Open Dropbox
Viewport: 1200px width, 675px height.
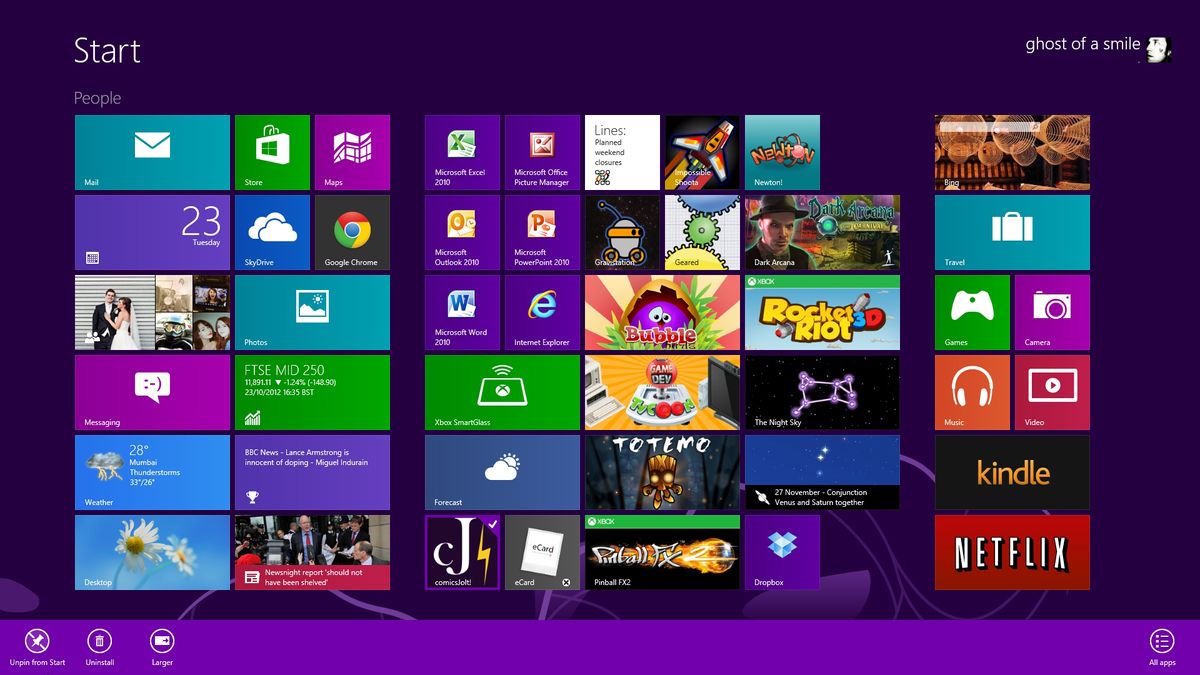(782, 552)
